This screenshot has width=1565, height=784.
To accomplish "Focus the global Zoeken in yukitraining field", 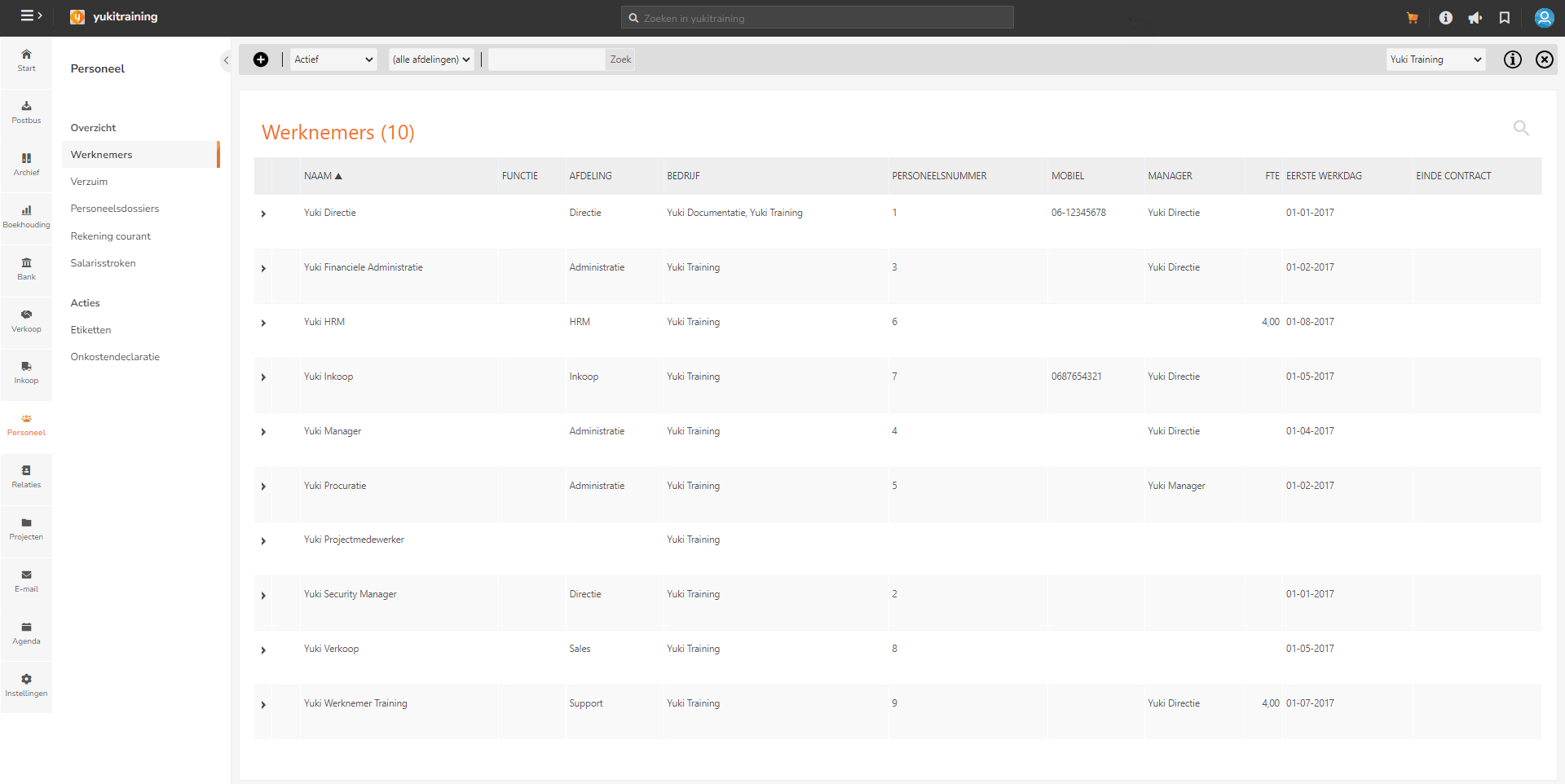I will pyautogui.click(x=818, y=18).
